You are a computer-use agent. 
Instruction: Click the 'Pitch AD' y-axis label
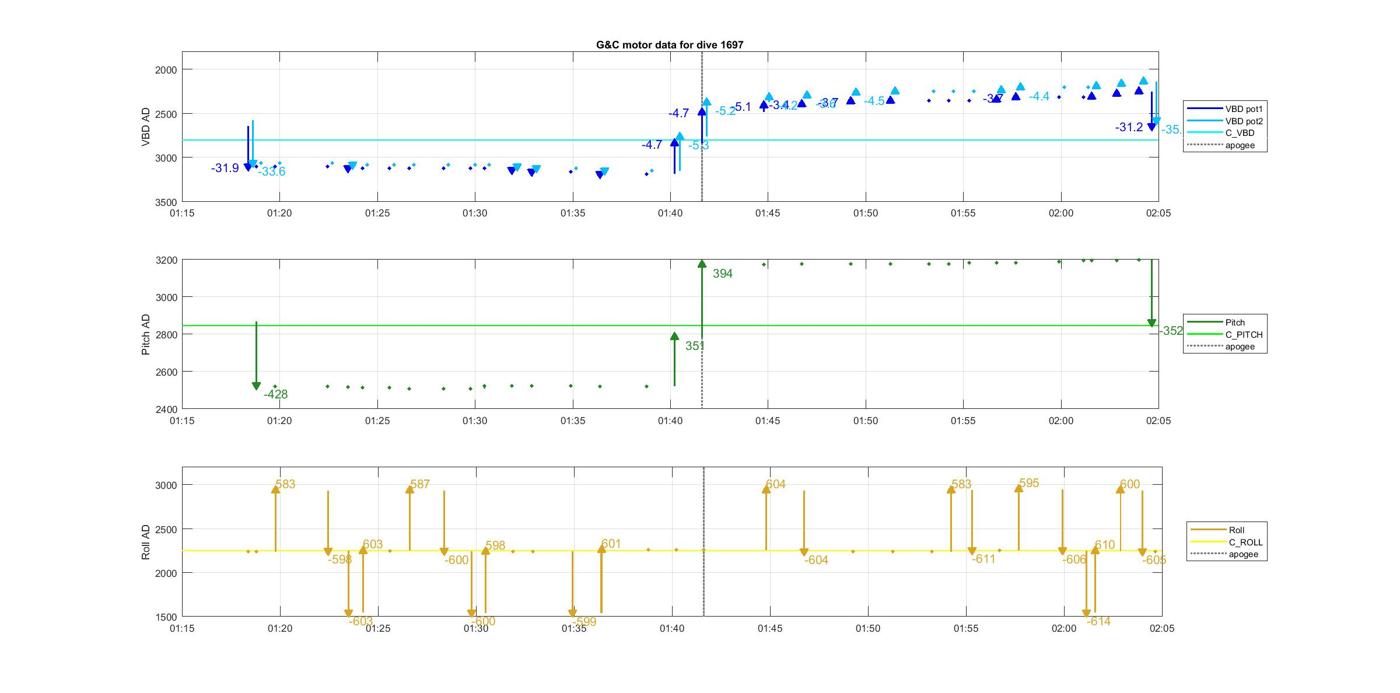pyautogui.click(x=146, y=335)
